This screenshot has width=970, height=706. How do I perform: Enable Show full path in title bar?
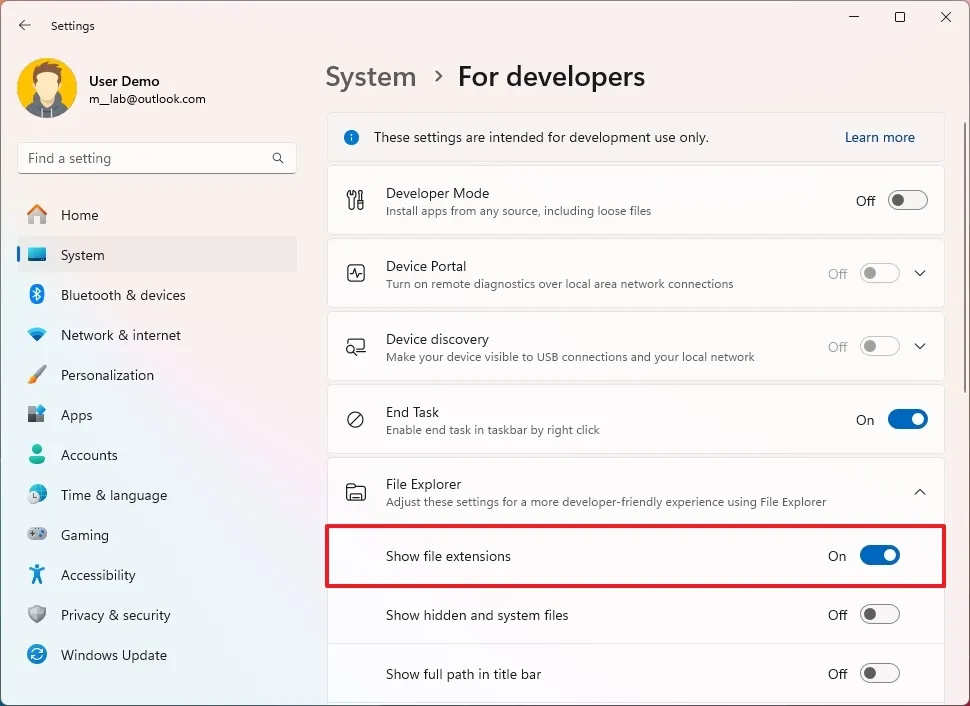(x=880, y=673)
